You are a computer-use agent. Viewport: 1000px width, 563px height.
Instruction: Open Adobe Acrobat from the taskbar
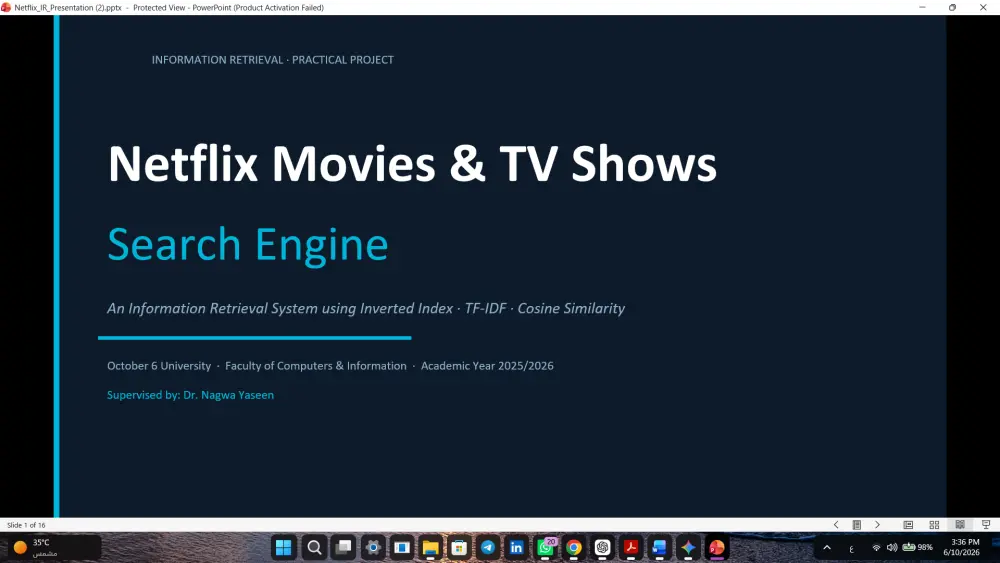[x=631, y=547]
